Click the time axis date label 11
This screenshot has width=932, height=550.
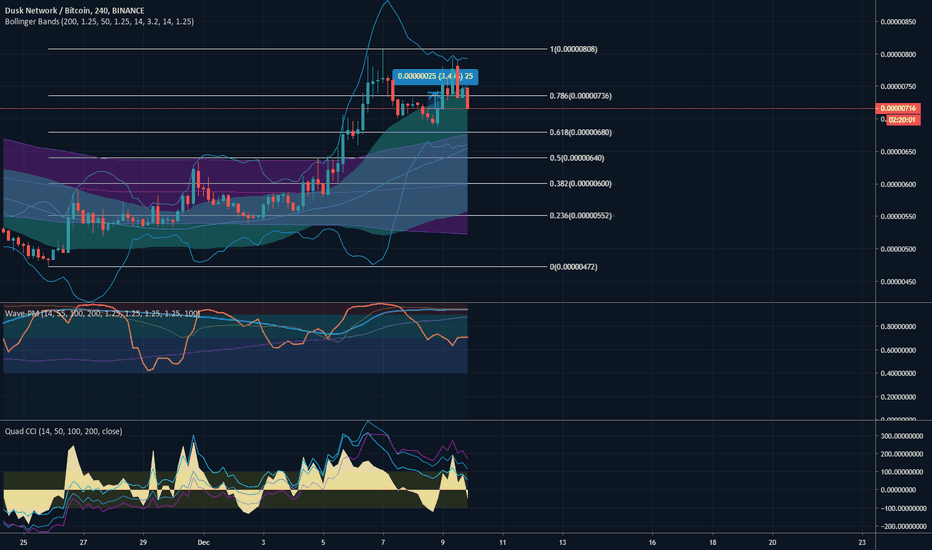tap(503, 542)
